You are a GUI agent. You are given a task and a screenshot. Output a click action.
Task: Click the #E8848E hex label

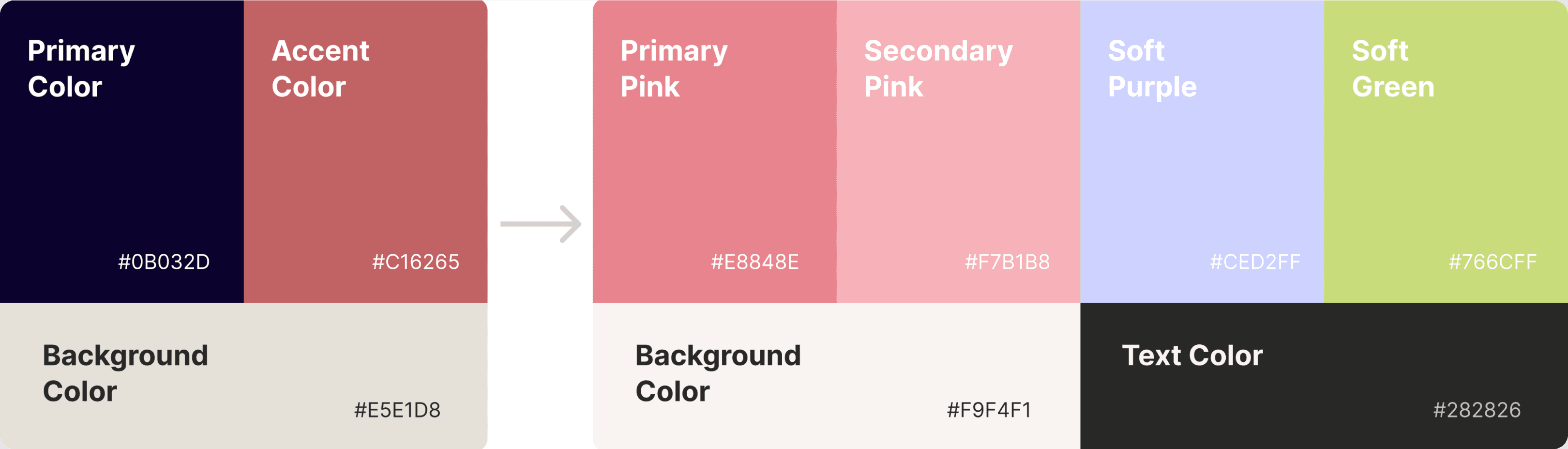[x=755, y=262]
